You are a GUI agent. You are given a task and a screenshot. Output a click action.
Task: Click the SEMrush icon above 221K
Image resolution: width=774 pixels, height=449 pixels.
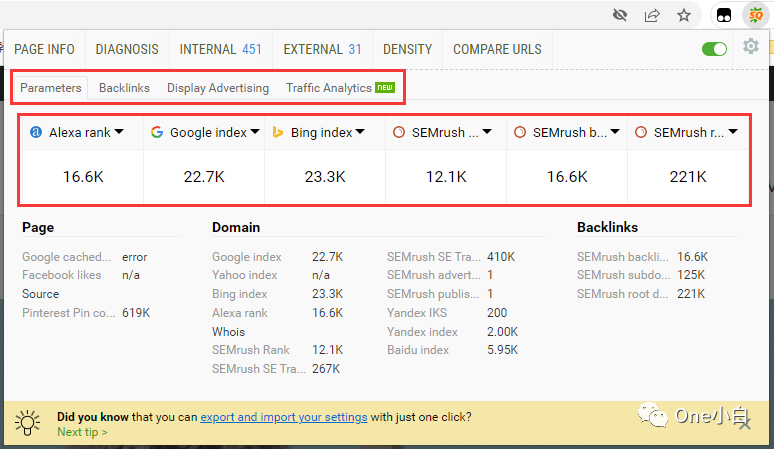[641, 132]
